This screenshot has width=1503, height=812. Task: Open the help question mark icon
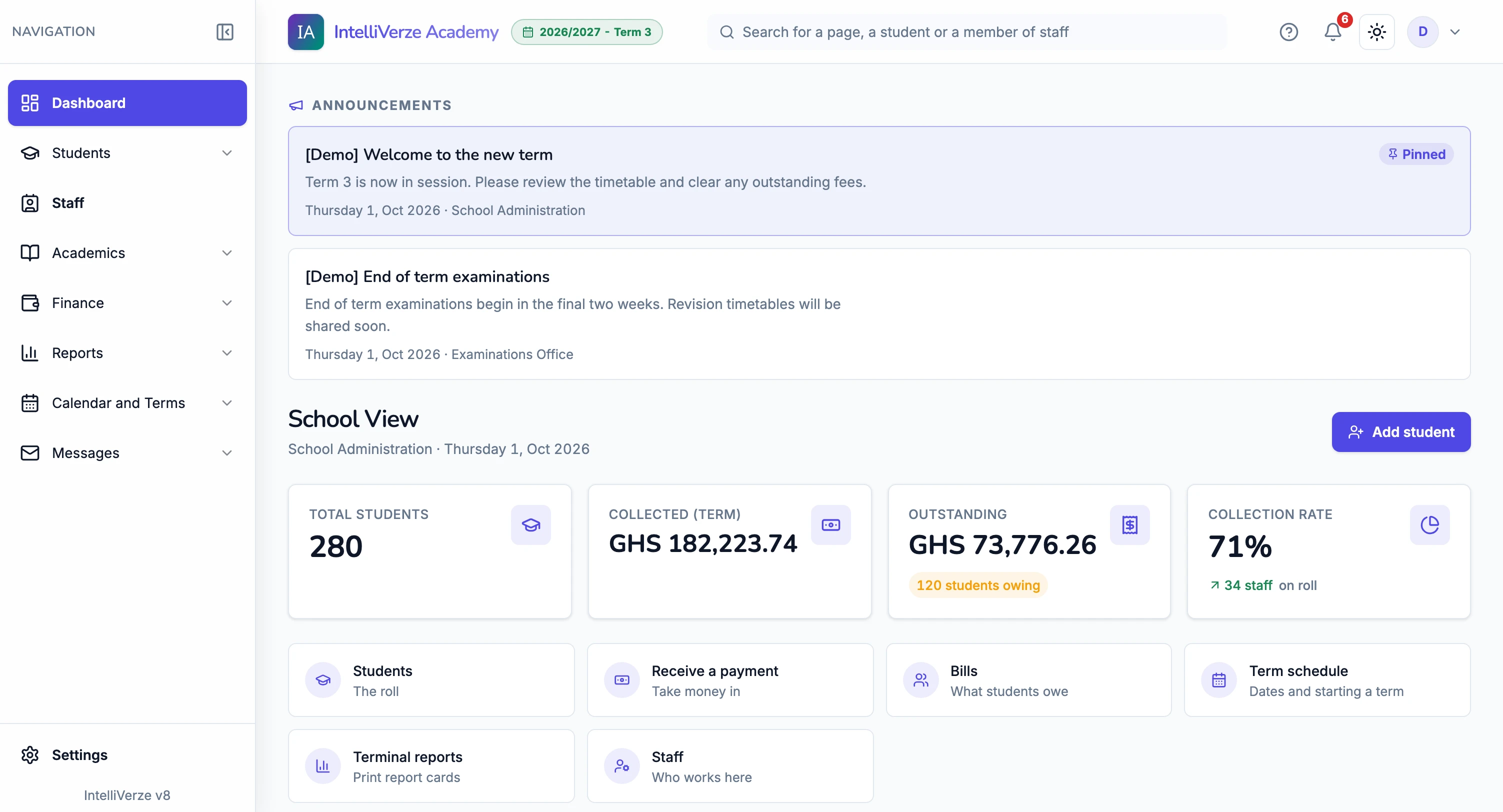tap(1288, 31)
